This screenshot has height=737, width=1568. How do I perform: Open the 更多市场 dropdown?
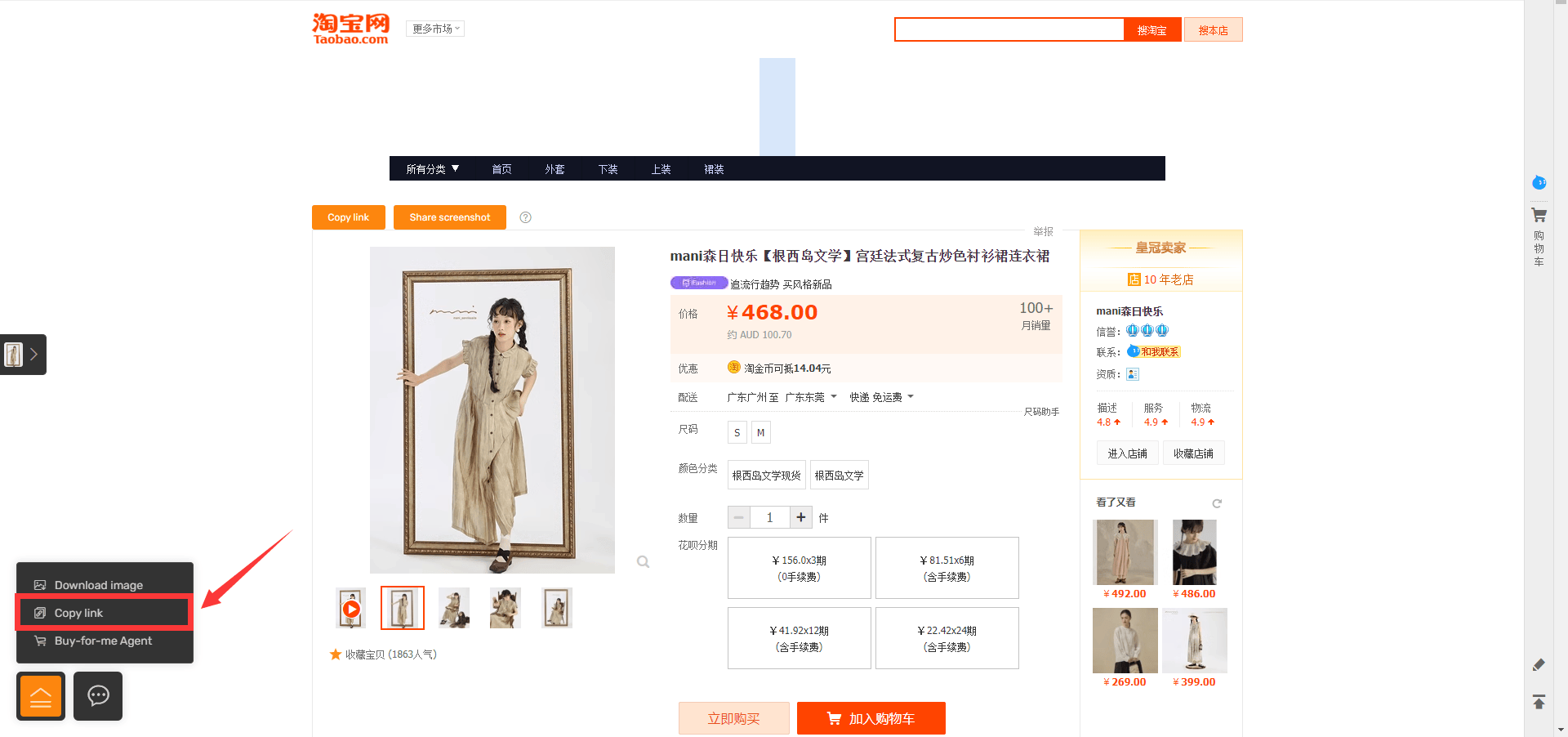coord(435,29)
